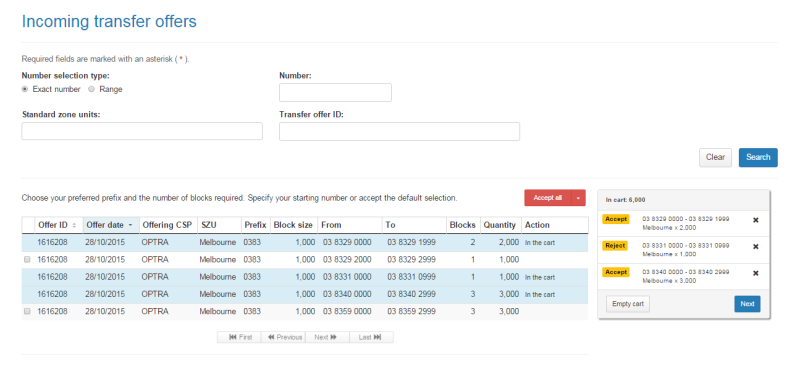
Task: Click From cell 03 8340 0000
Action: pos(347,294)
